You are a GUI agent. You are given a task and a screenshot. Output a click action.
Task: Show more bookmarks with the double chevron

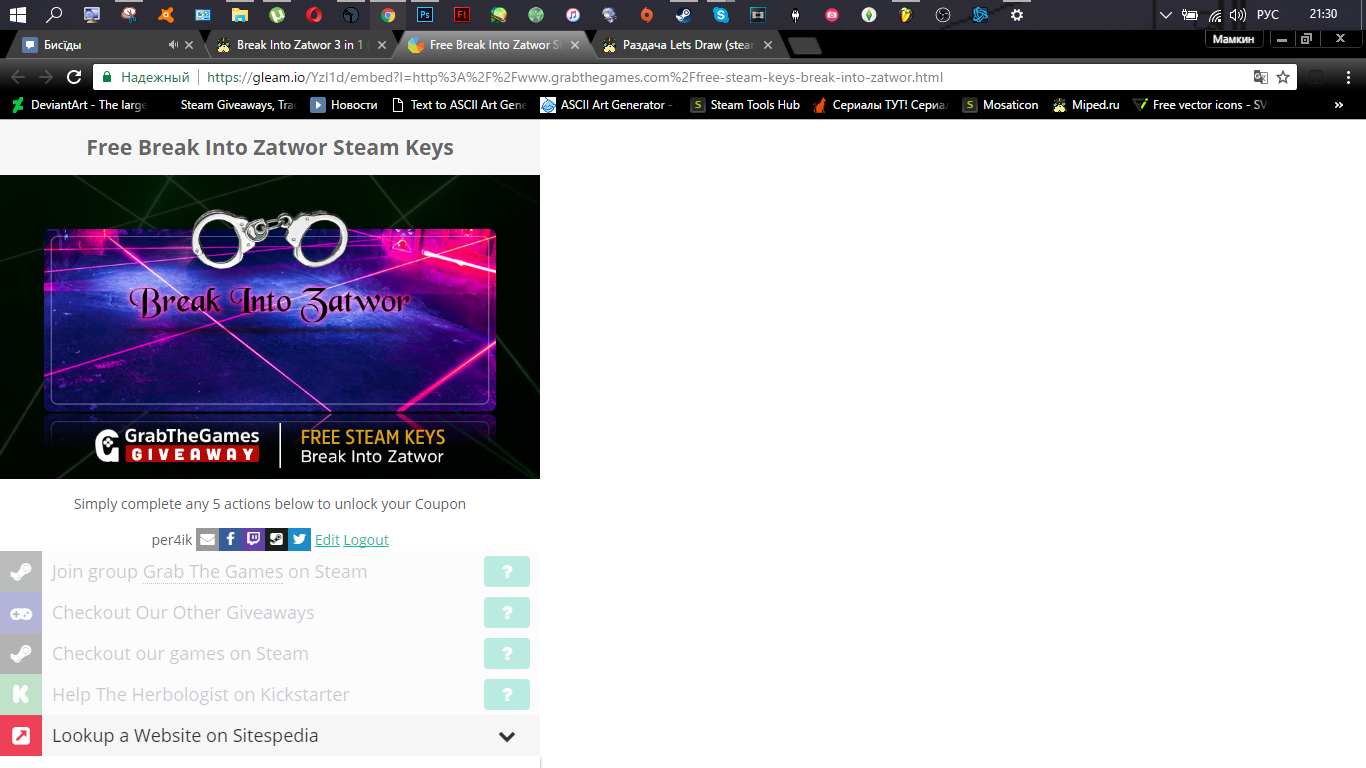pyautogui.click(x=1339, y=105)
